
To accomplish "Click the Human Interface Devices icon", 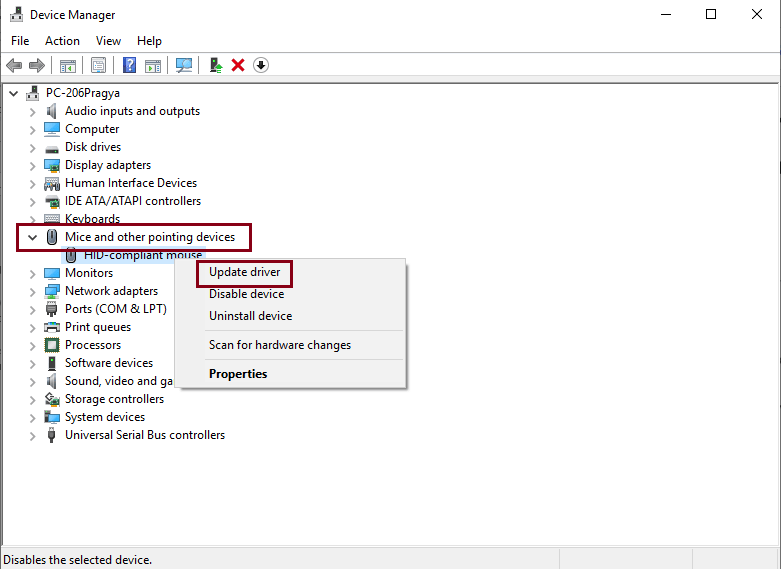I will tap(52, 184).
